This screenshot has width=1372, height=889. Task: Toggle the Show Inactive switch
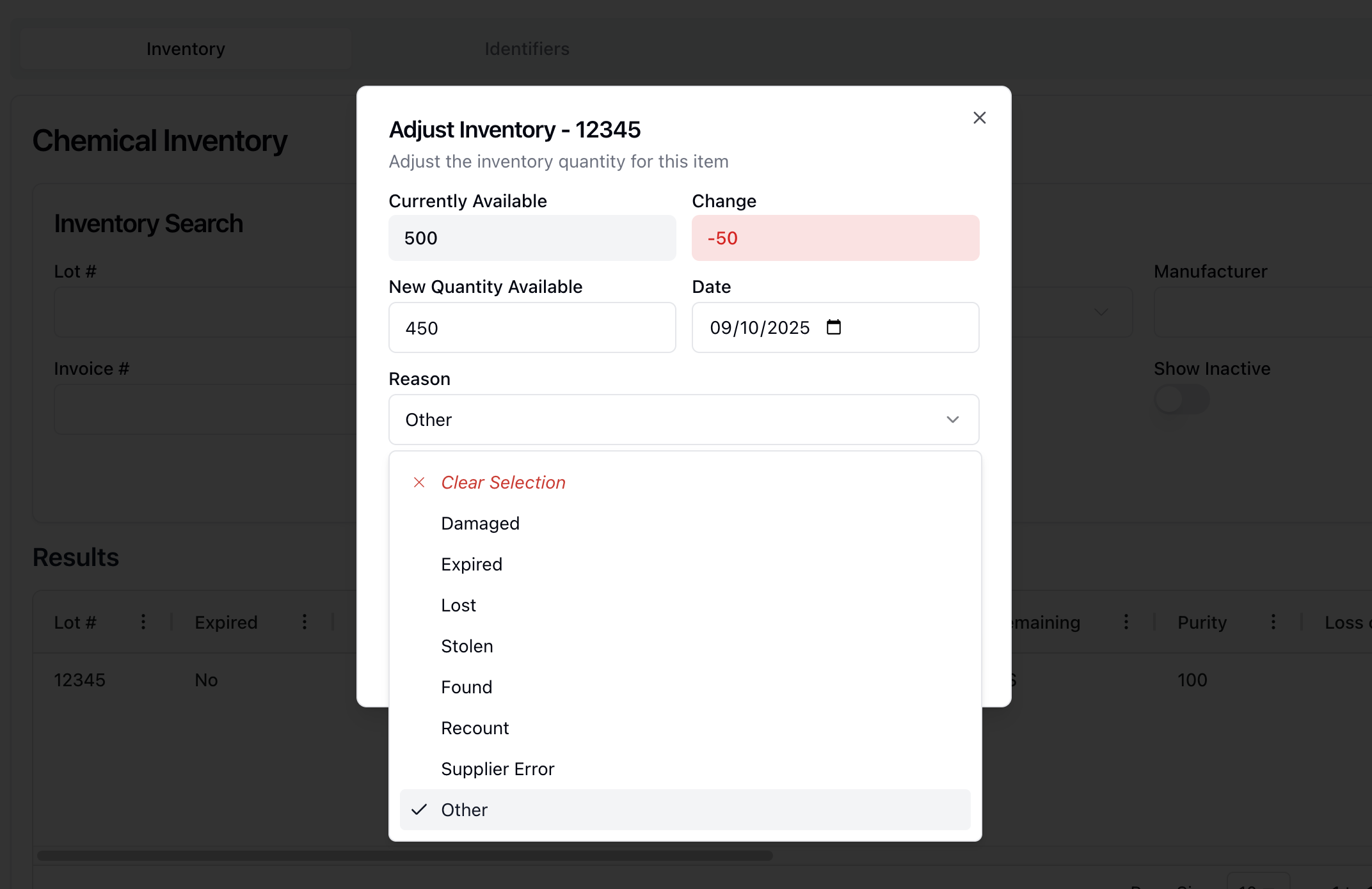pos(1181,400)
